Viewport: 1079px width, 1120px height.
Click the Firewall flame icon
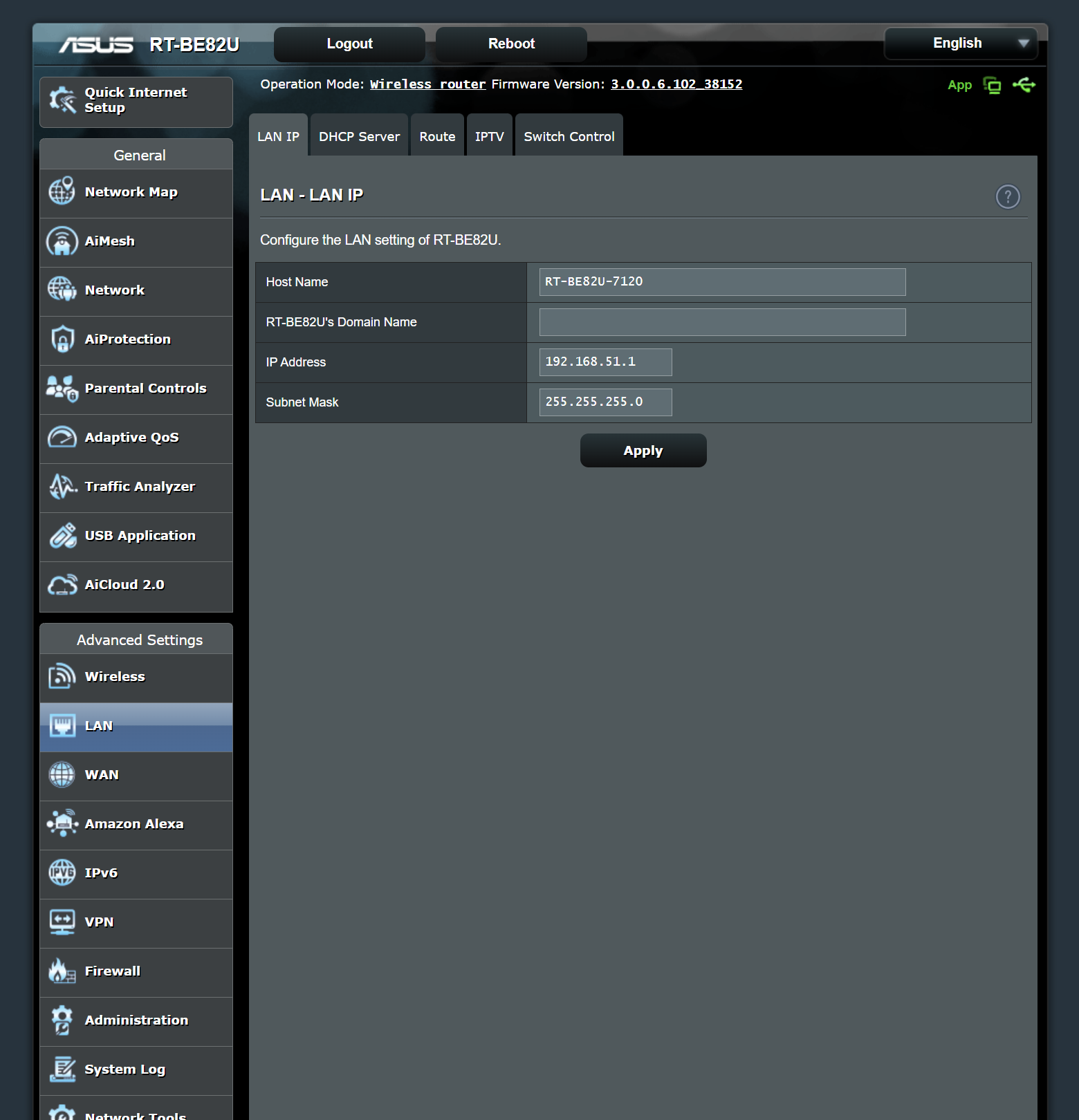pos(62,971)
